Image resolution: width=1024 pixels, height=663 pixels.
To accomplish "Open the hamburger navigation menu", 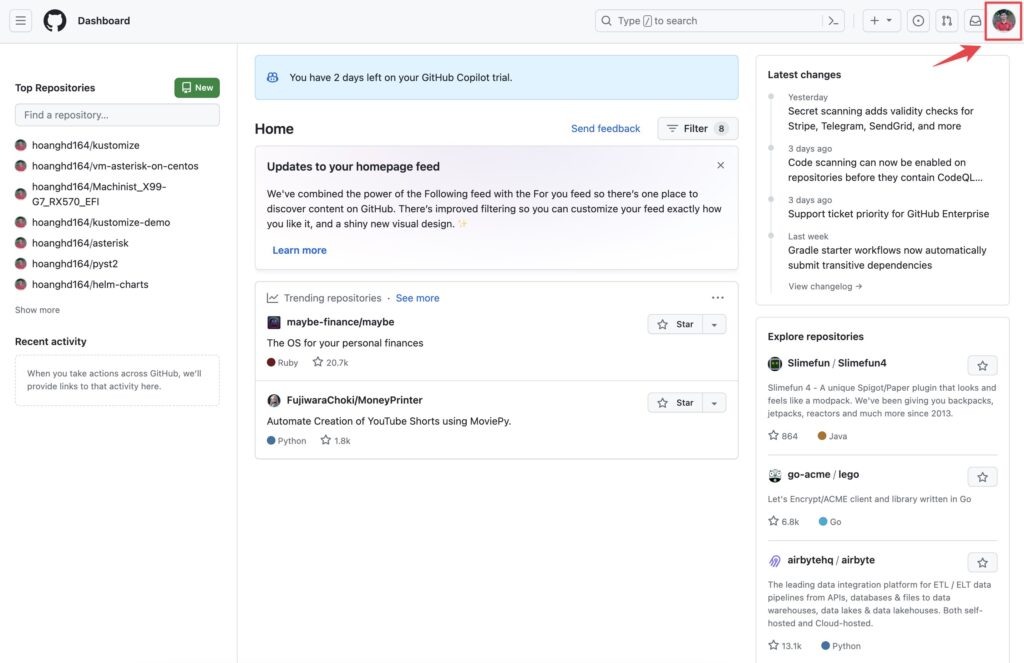I will pyautogui.click(x=21, y=21).
